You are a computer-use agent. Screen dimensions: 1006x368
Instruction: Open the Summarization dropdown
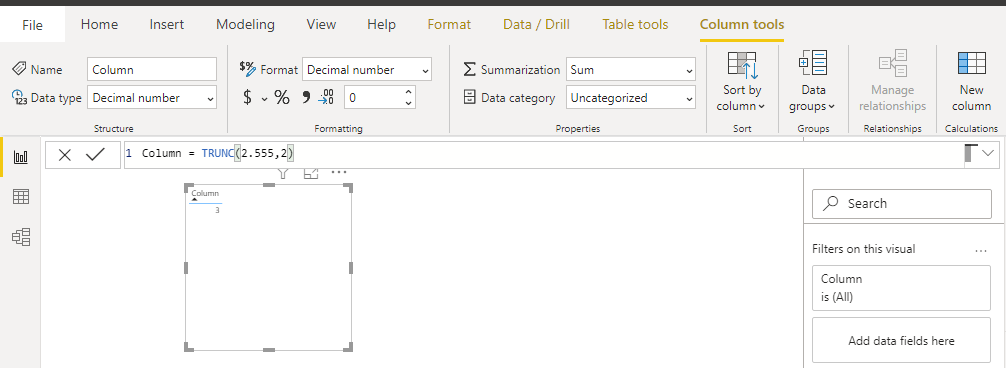pos(631,69)
